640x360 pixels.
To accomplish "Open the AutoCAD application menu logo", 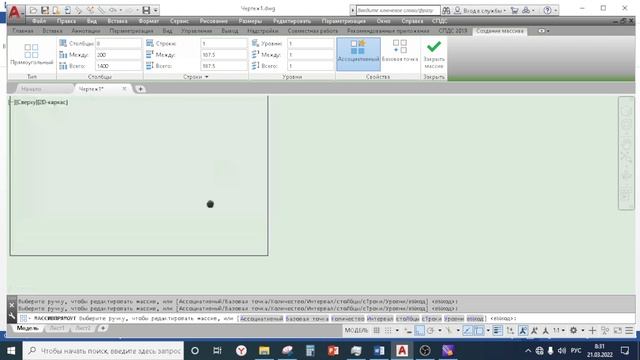I will (14, 12).
